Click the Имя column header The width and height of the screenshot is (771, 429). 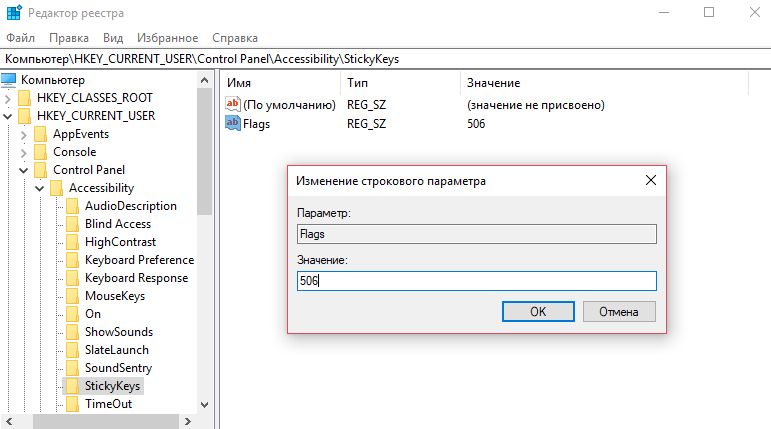click(x=281, y=83)
